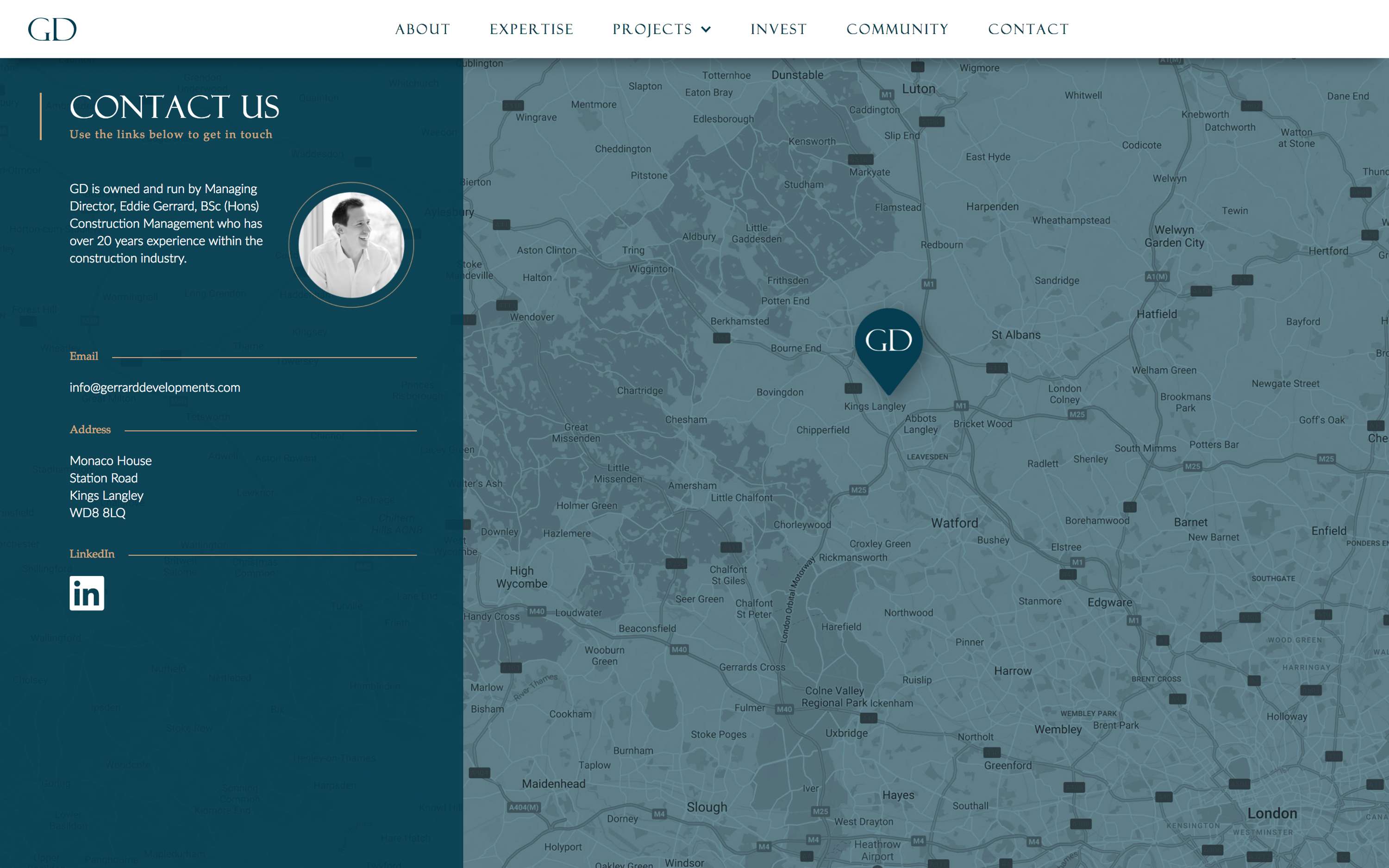Click the London label on the map

[1272, 813]
